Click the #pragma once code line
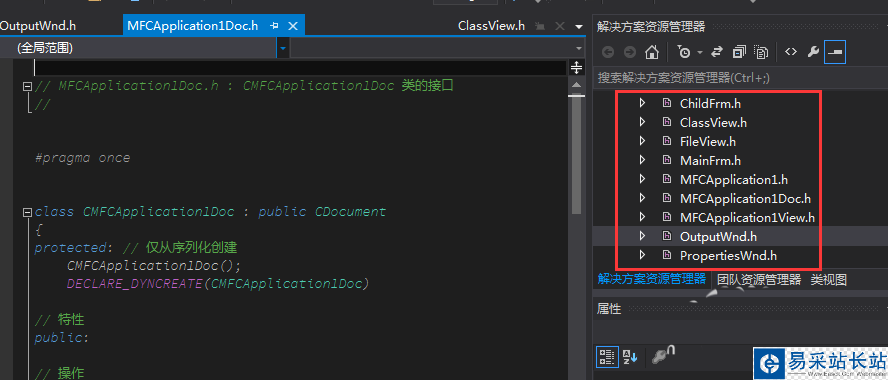Screen dimensions: 888x380 coord(83,157)
